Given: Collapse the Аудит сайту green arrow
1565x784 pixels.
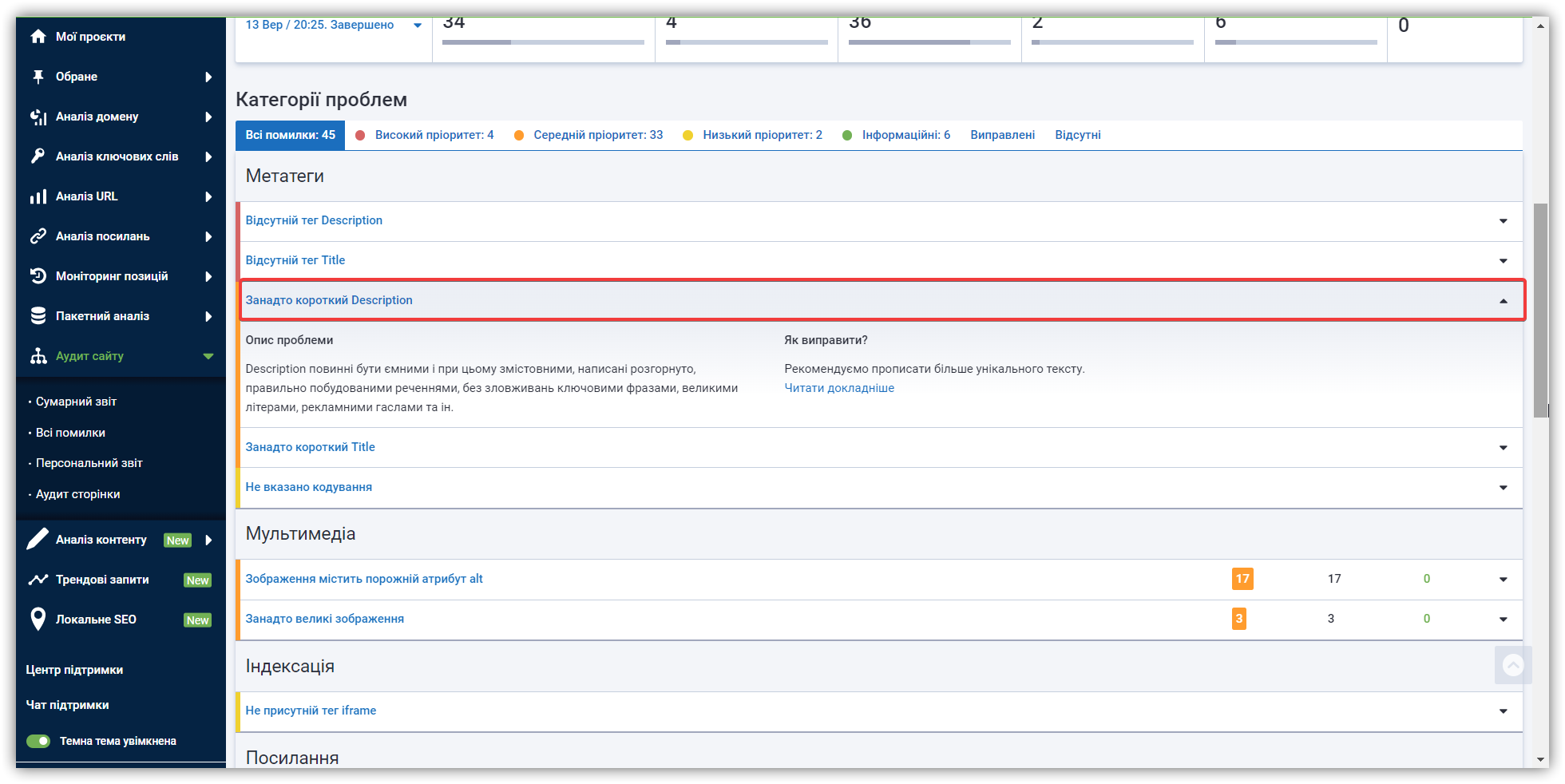Looking at the screenshot, I should click(x=208, y=356).
